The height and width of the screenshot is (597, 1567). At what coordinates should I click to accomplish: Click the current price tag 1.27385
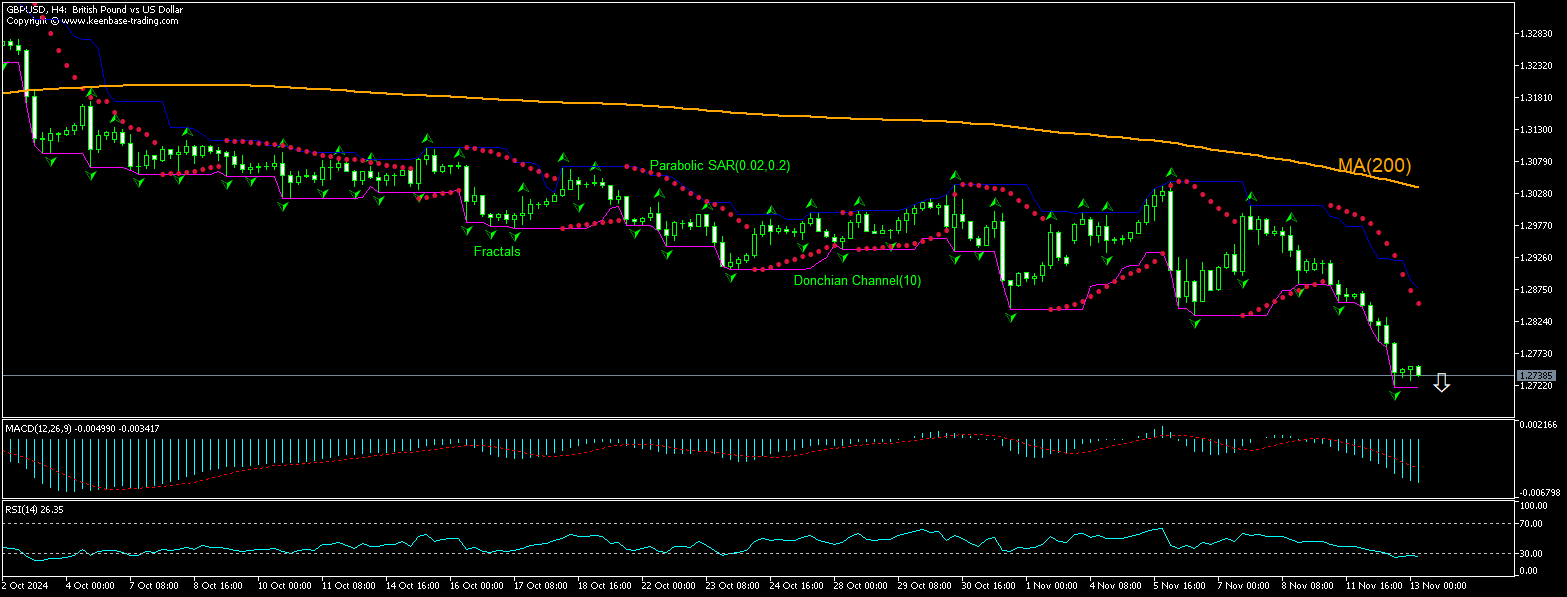[x=1534, y=375]
